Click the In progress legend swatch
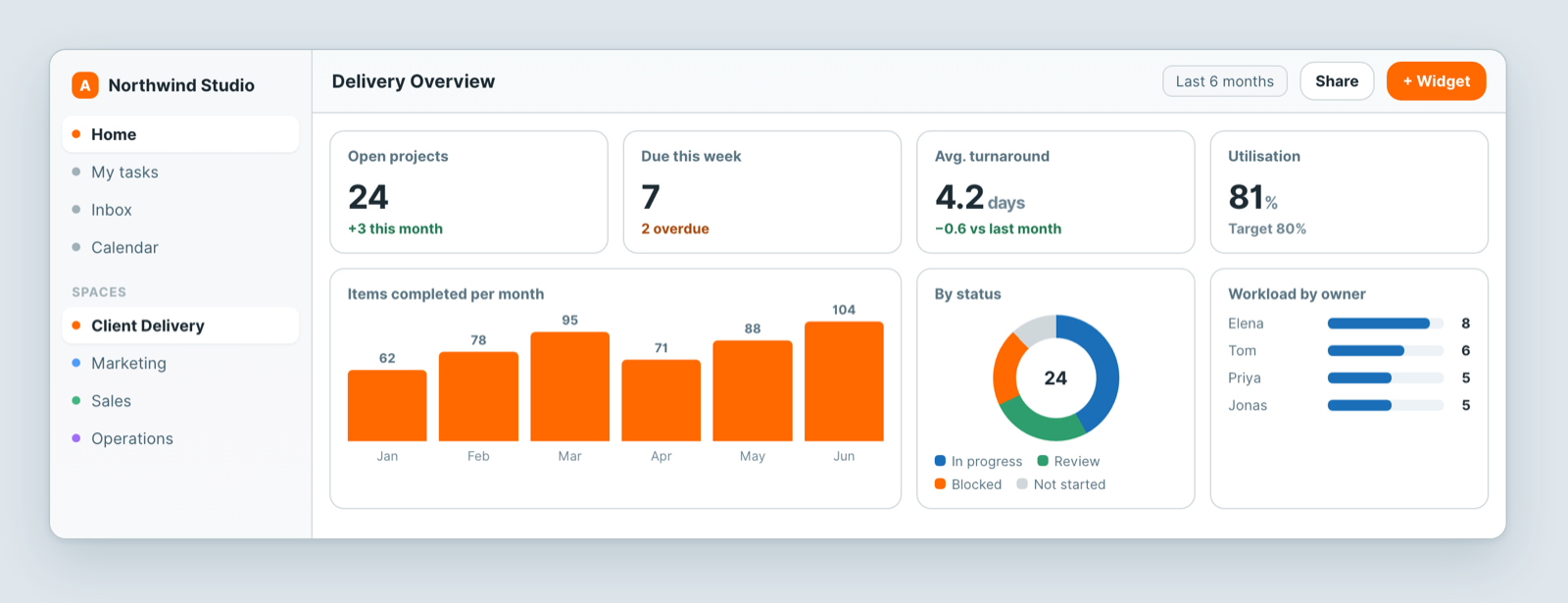Screen dimensions: 1568x603 coord(941,461)
